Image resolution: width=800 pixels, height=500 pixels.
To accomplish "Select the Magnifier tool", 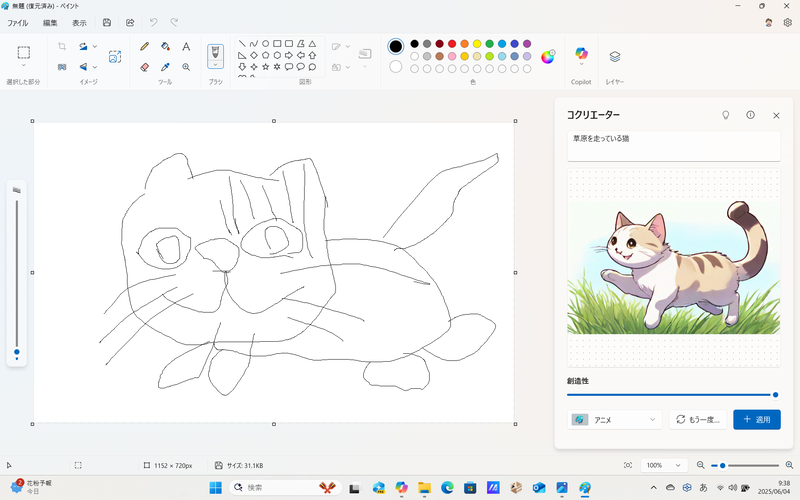I will click(x=186, y=67).
